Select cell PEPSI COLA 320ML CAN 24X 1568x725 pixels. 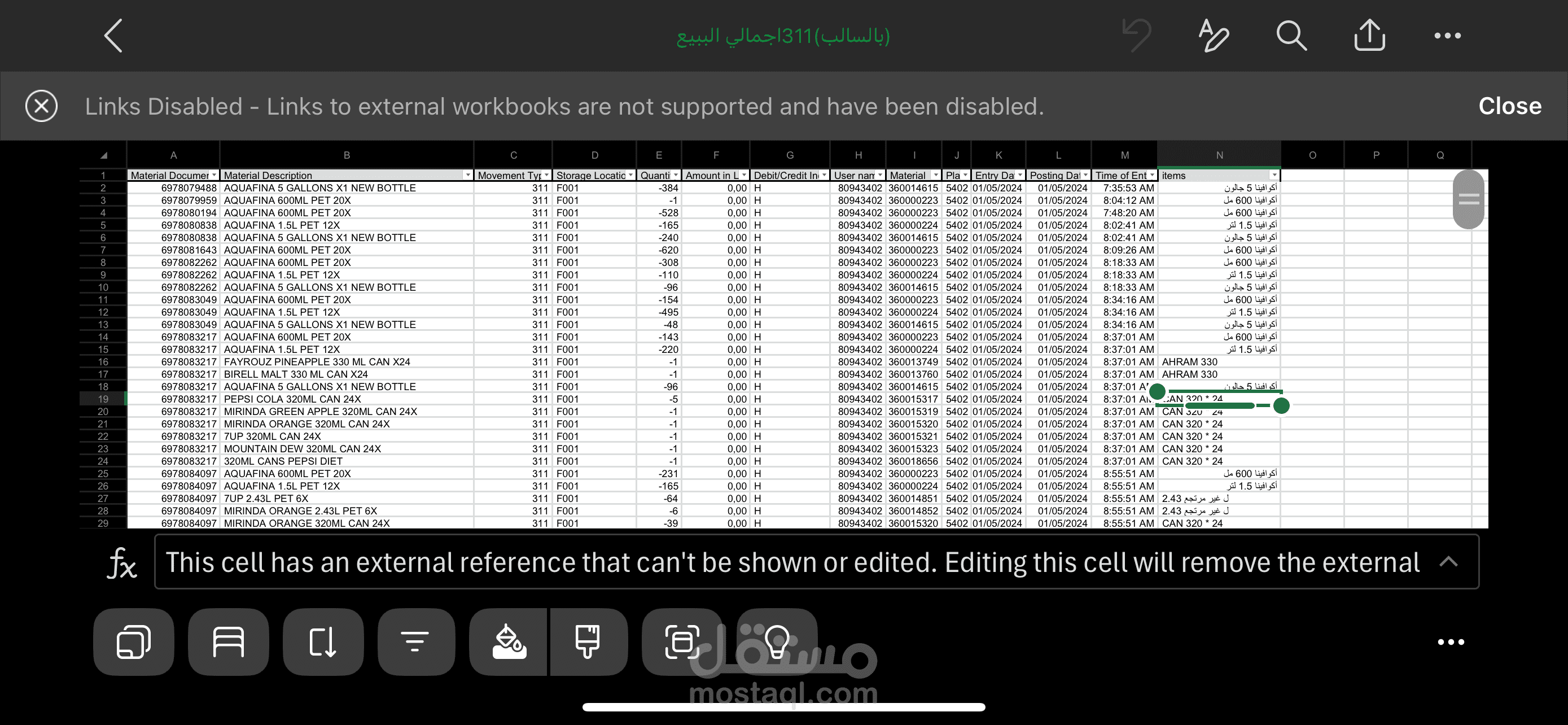tap(347, 399)
